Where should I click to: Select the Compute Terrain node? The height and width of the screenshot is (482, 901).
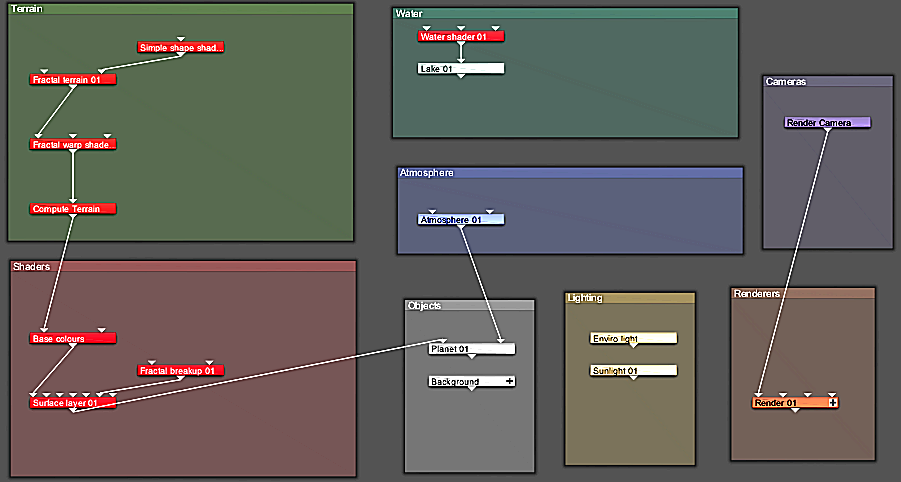(x=73, y=209)
